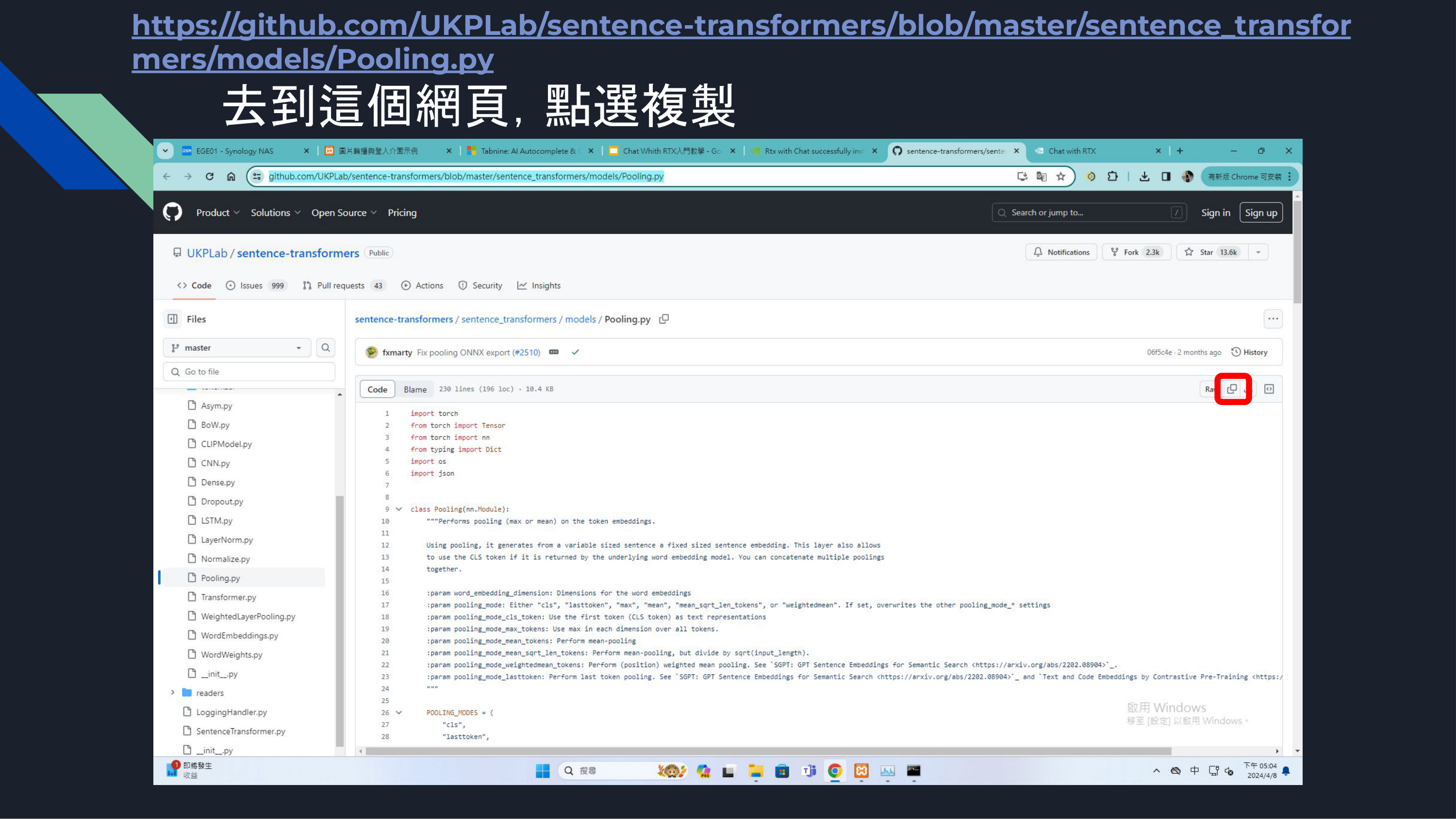Click the Pricing link
Image resolution: width=1456 pixels, height=819 pixels.
point(402,213)
